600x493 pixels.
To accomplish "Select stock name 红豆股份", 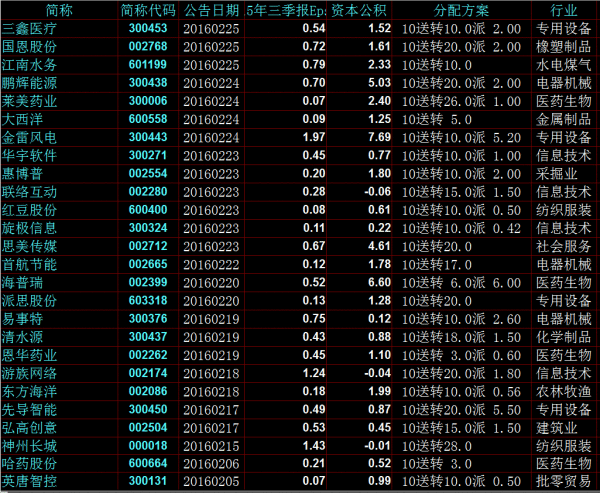I will 29,210.
